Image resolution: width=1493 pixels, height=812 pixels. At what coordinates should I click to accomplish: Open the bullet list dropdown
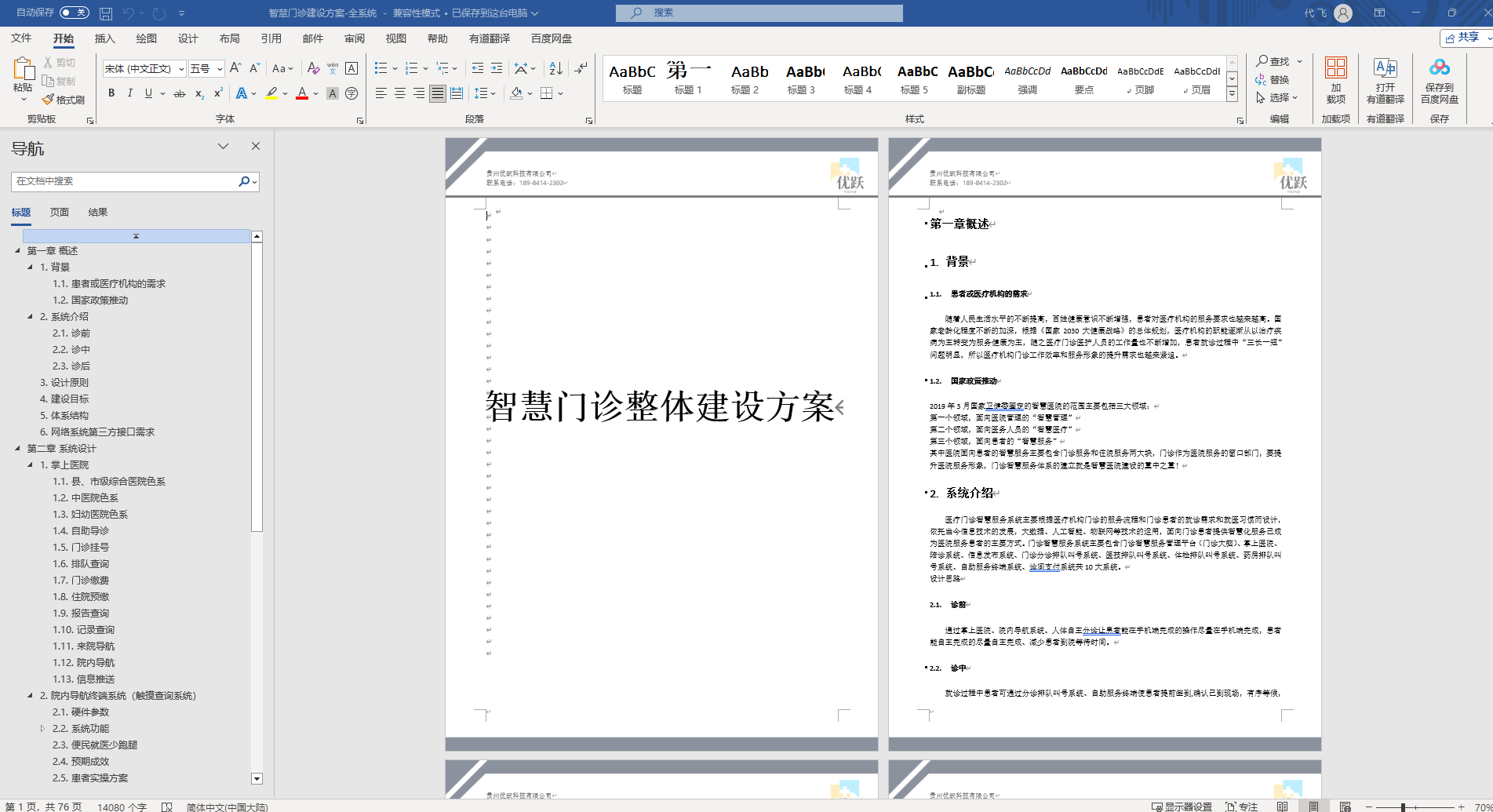coord(395,68)
